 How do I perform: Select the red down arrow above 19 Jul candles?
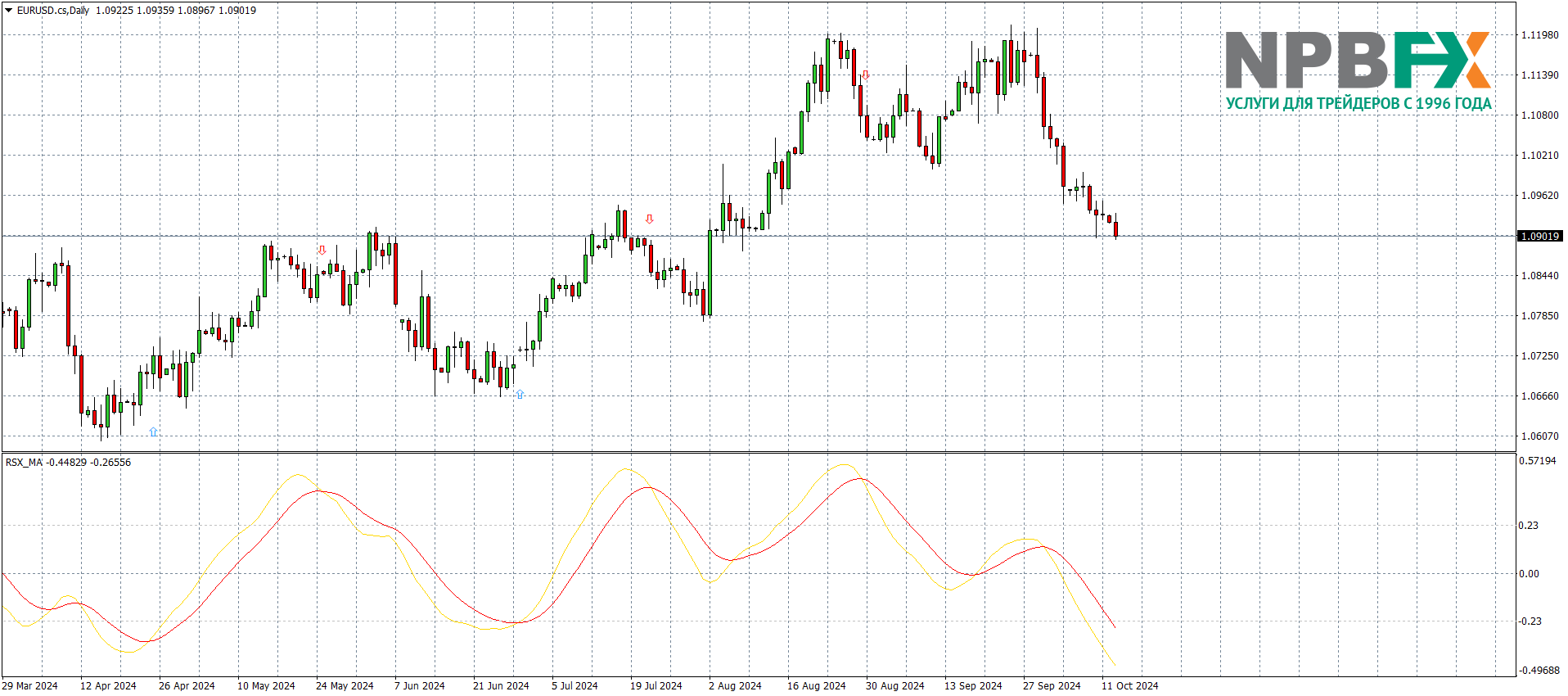(650, 219)
